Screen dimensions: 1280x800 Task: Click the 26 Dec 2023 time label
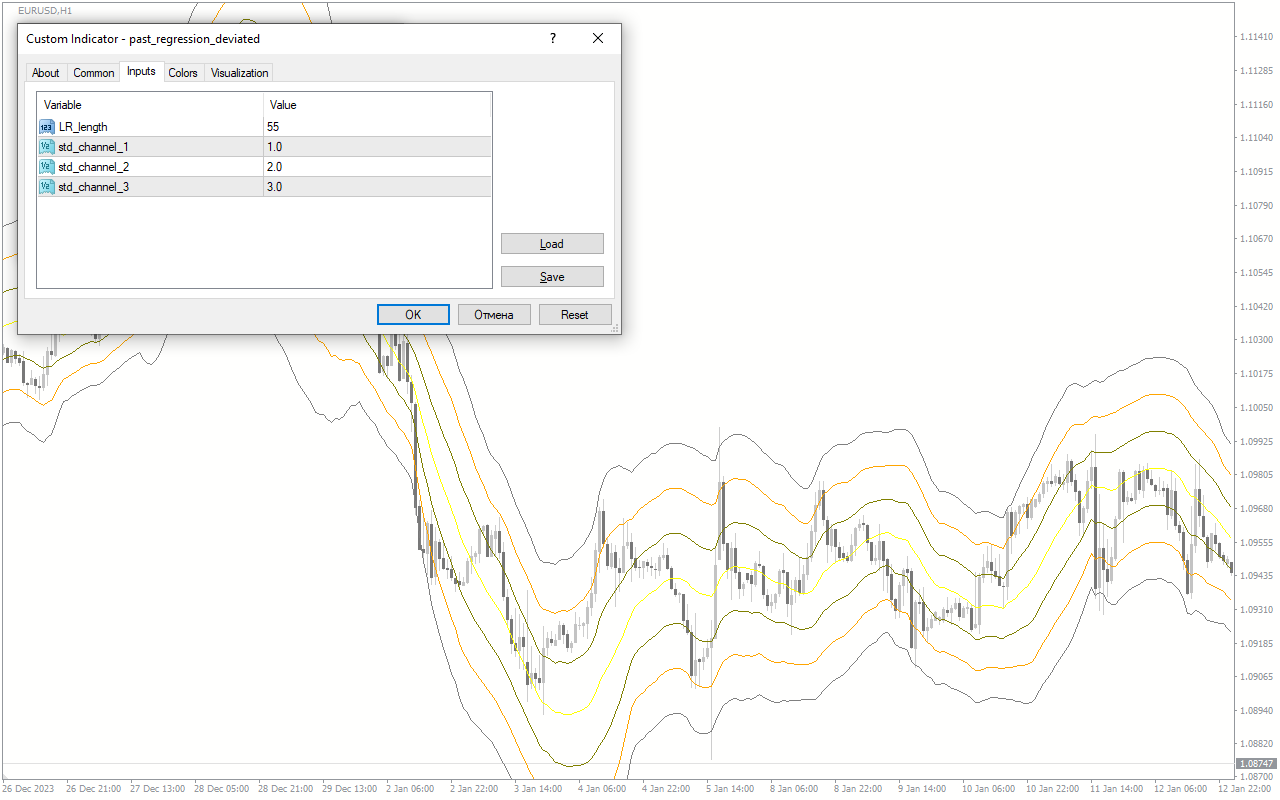pos(28,788)
